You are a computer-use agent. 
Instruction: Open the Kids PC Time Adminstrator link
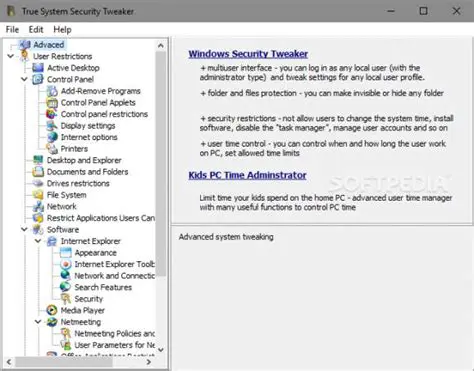coord(247,175)
